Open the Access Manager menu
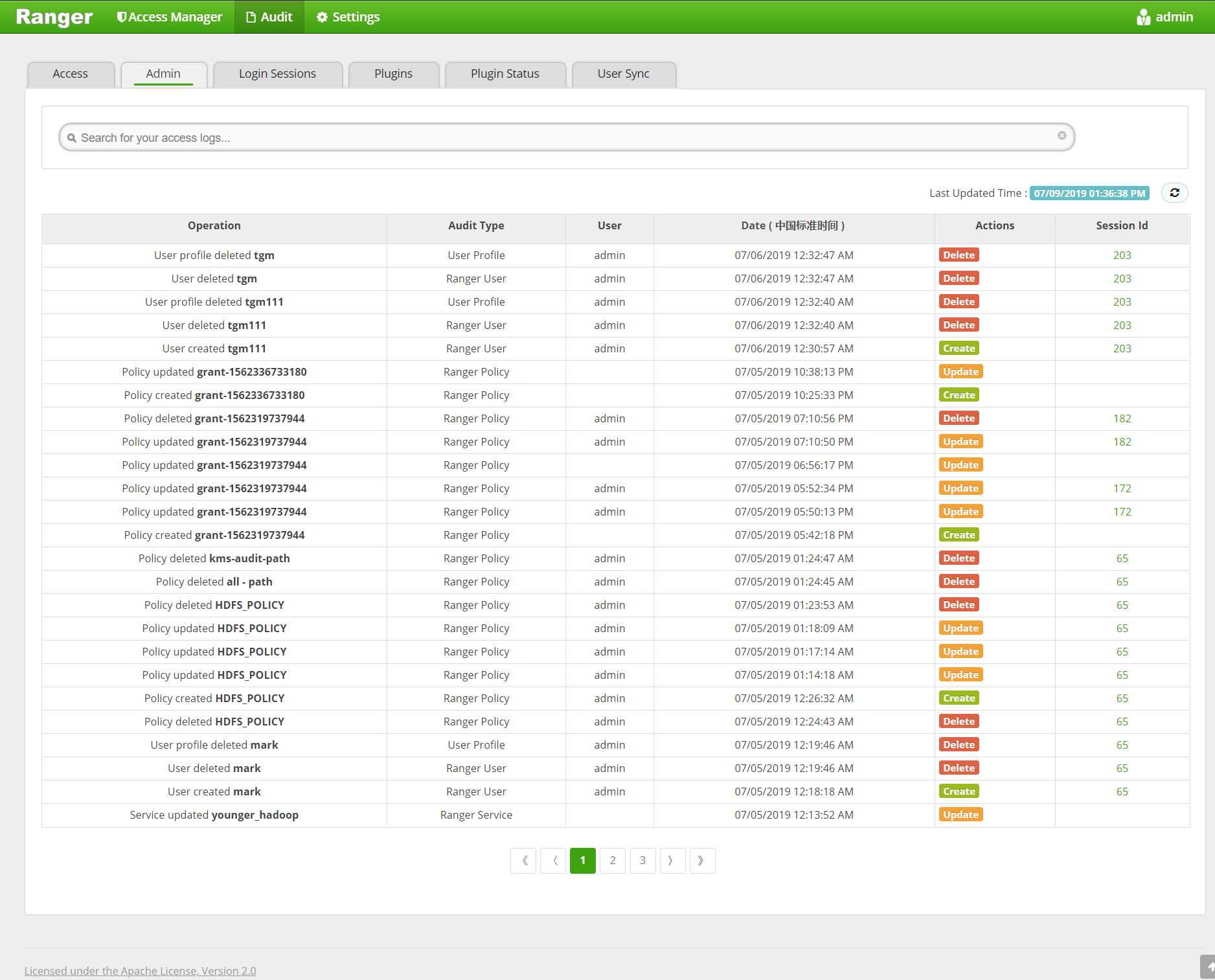Viewport: 1215px width, 980px height. pyautogui.click(x=169, y=17)
